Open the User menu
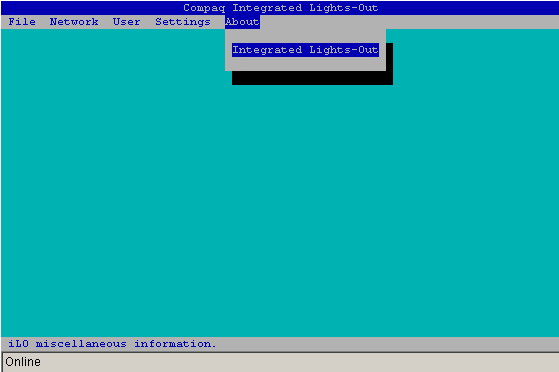 (x=127, y=22)
